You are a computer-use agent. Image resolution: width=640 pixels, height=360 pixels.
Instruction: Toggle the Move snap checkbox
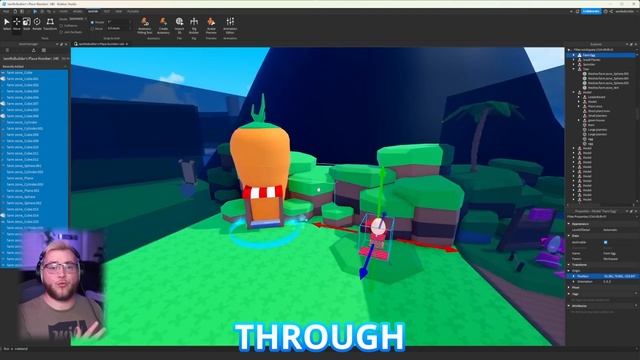click(x=92, y=29)
